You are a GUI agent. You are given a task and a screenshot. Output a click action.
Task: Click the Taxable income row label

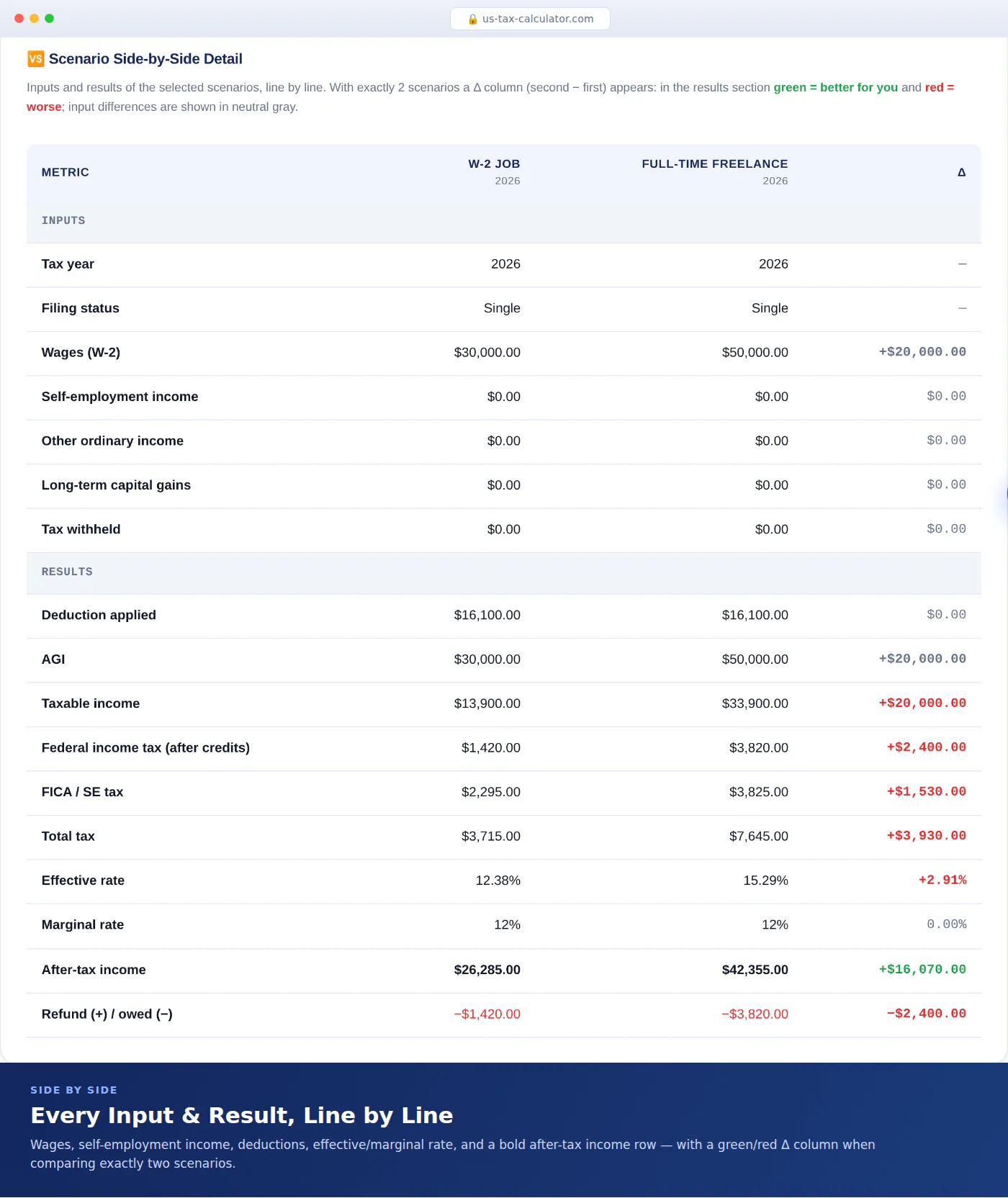[91, 703]
